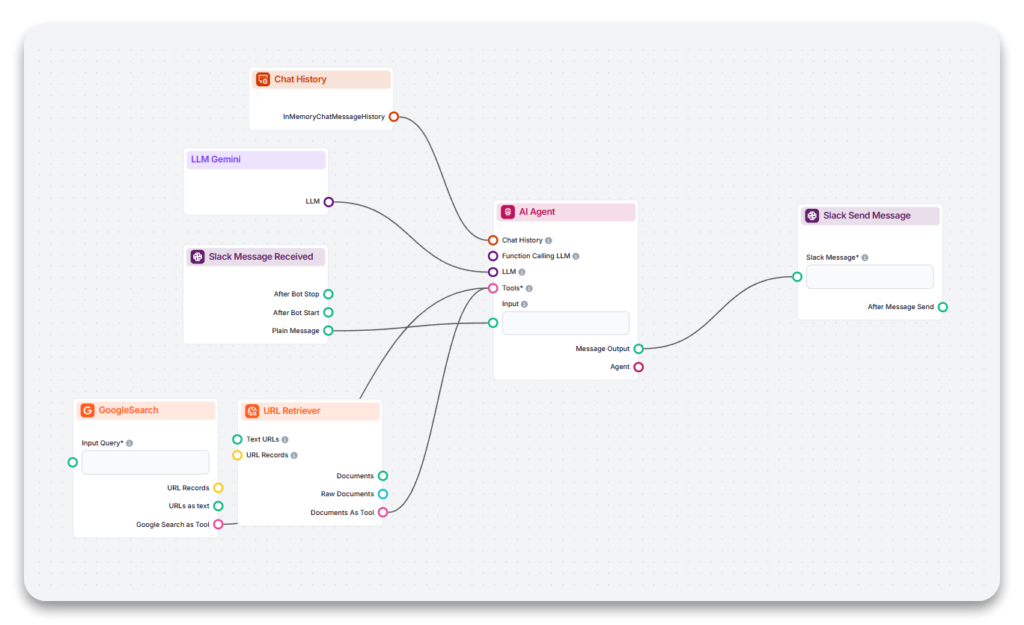The width and height of the screenshot is (1024, 625).
Task: Click the InMemoryChatMessageHistory label
Action: (x=334, y=117)
